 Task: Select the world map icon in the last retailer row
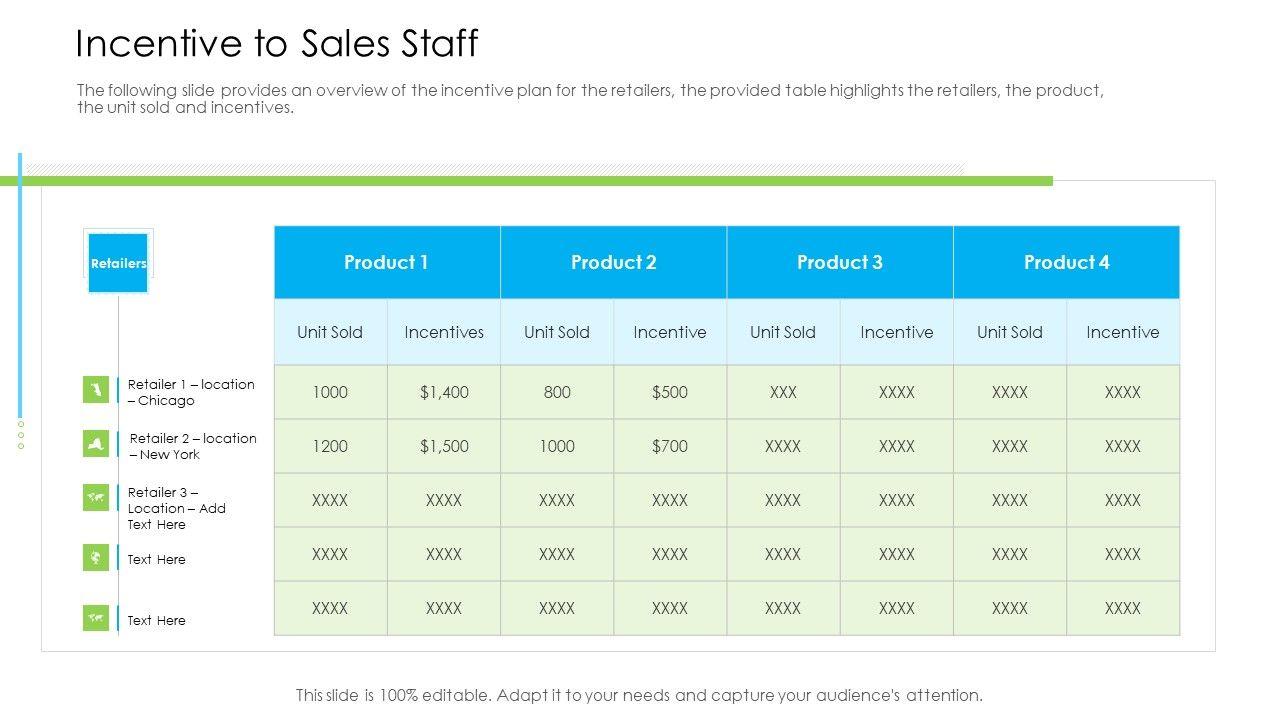(96, 618)
